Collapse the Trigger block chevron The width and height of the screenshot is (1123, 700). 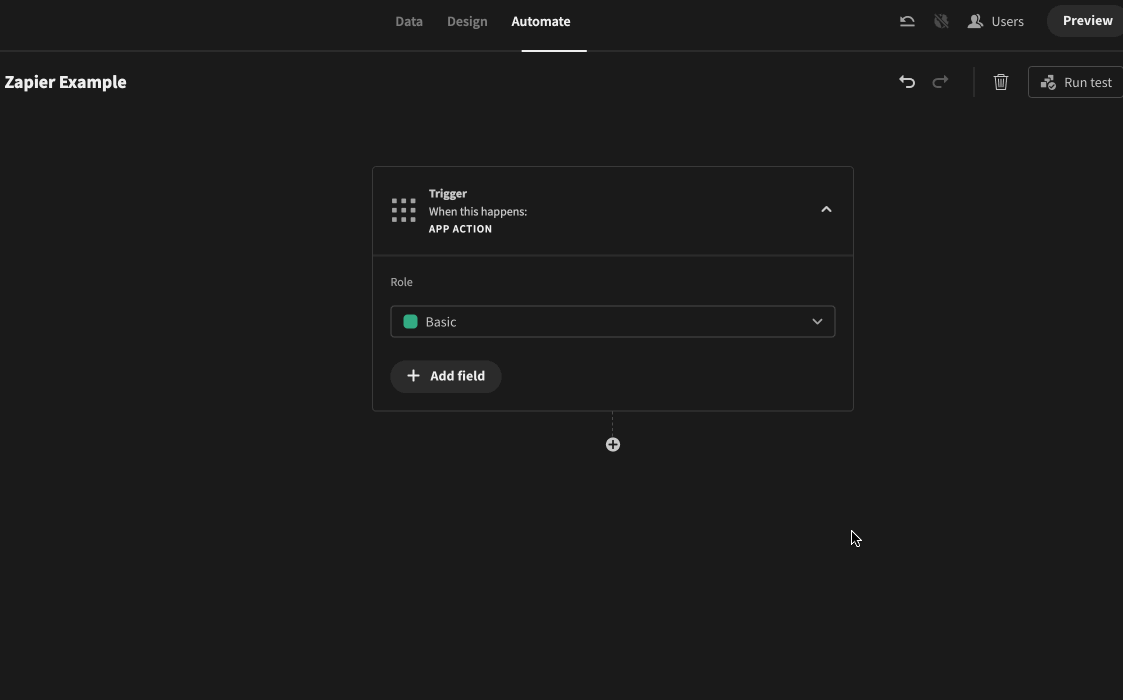826,209
